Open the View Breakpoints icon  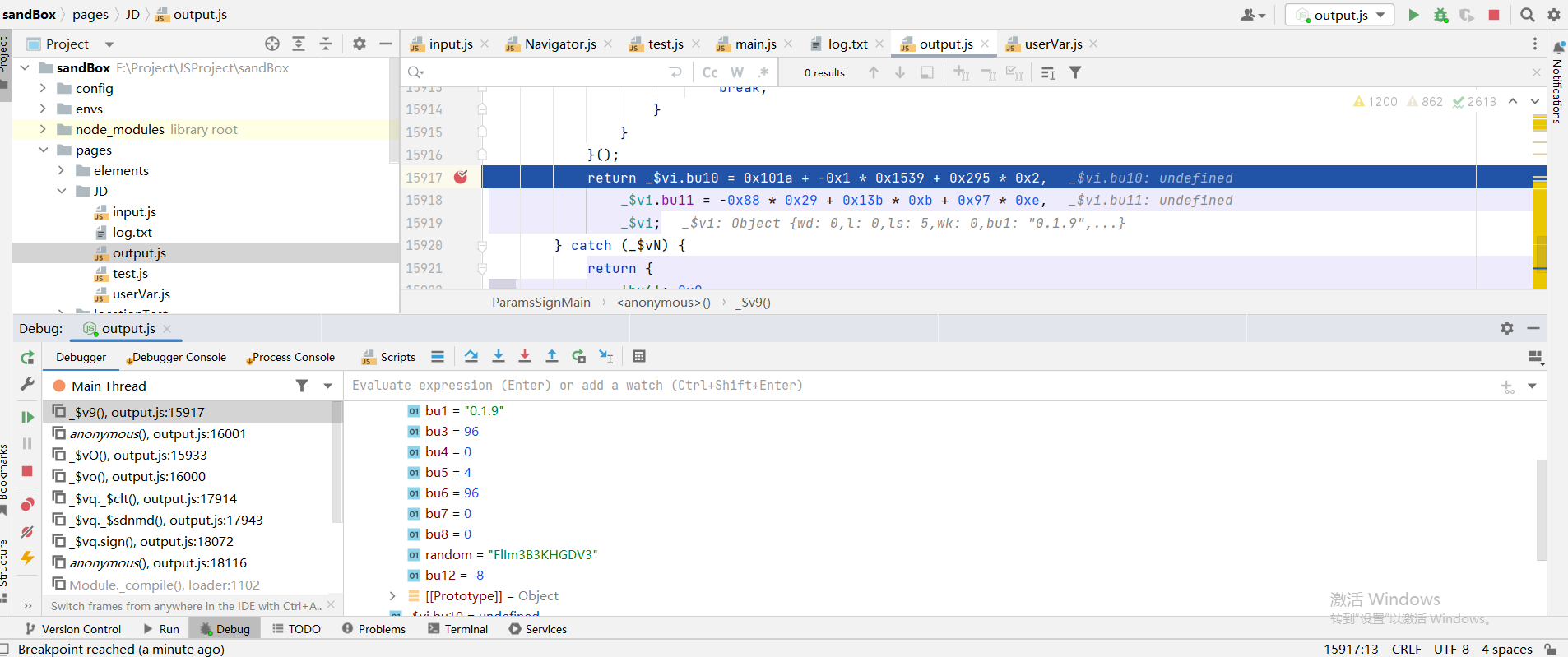(x=27, y=505)
